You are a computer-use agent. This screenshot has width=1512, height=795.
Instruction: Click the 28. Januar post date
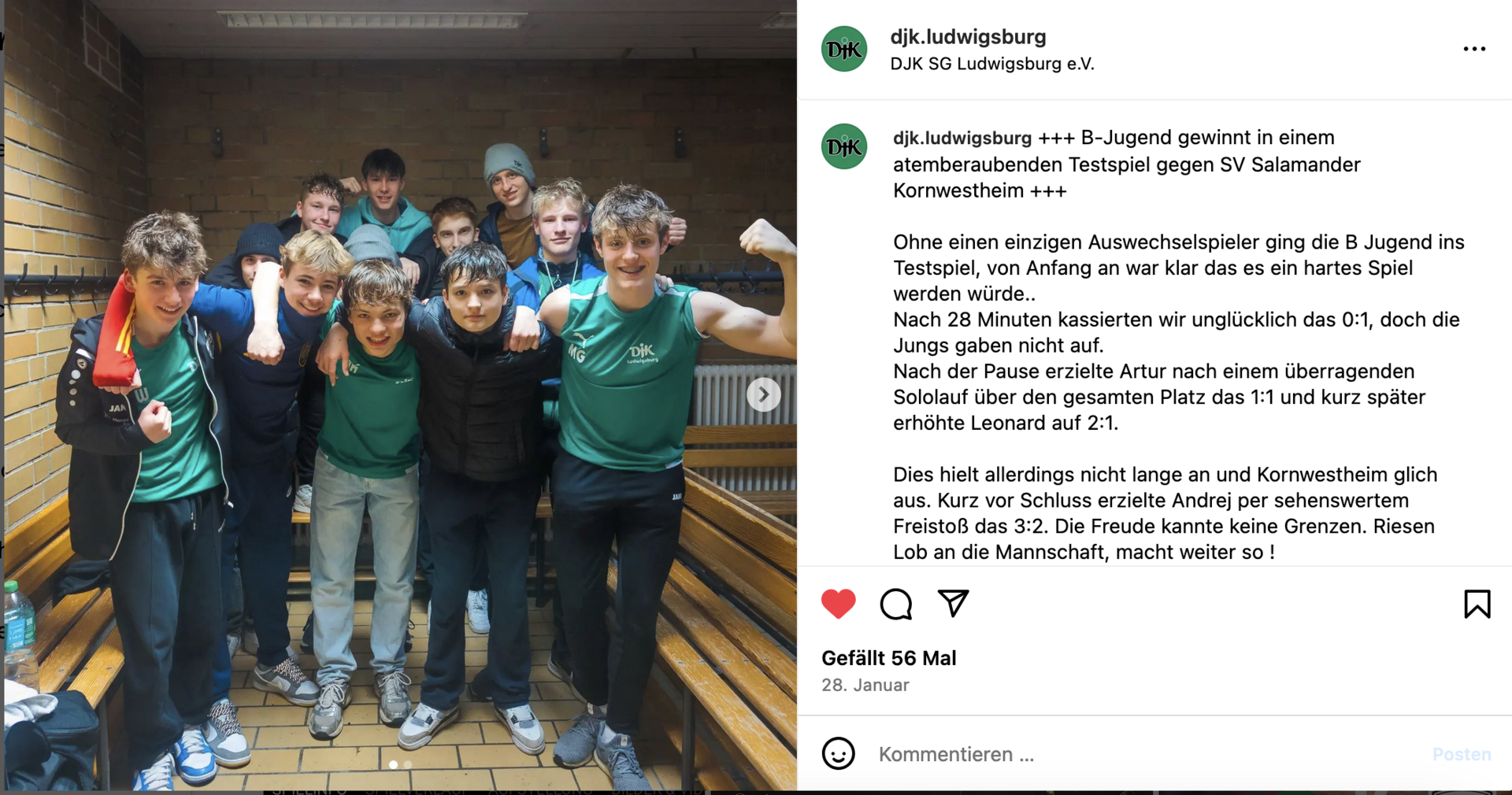click(x=865, y=685)
